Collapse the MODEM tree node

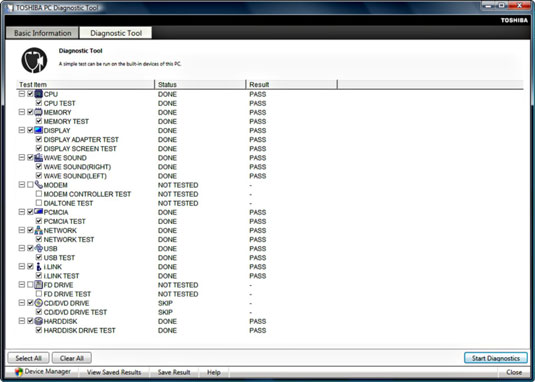click(x=21, y=185)
